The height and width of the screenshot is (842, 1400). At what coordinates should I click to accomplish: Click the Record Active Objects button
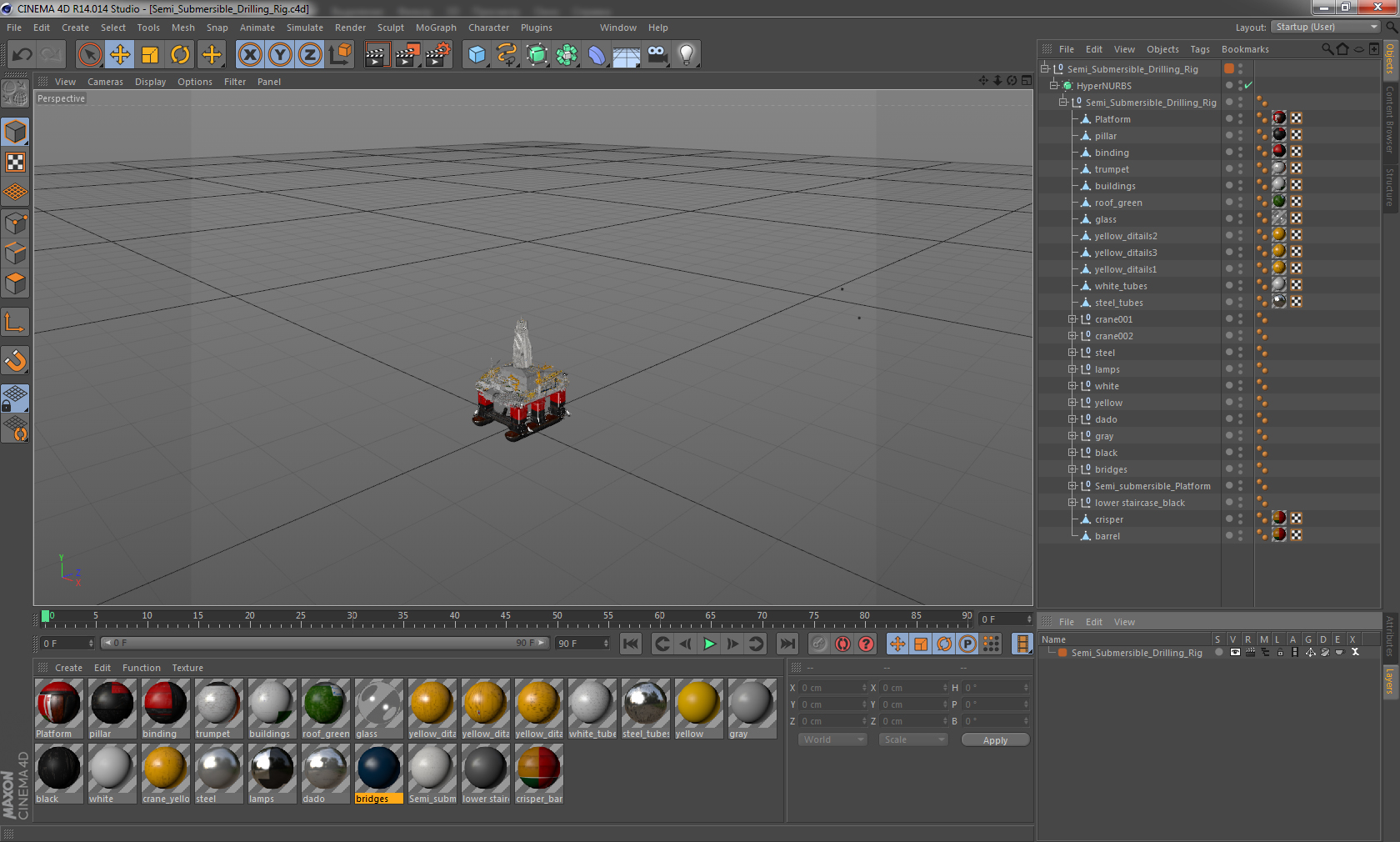click(820, 644)
